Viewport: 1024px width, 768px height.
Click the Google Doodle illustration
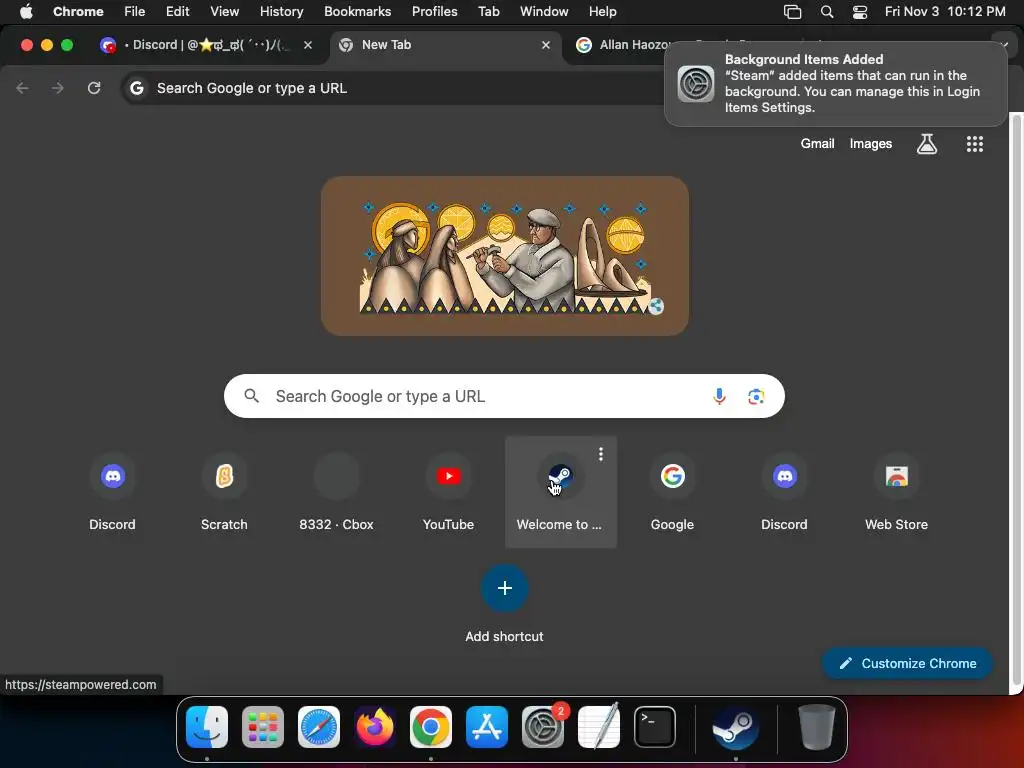coord(504,256)
